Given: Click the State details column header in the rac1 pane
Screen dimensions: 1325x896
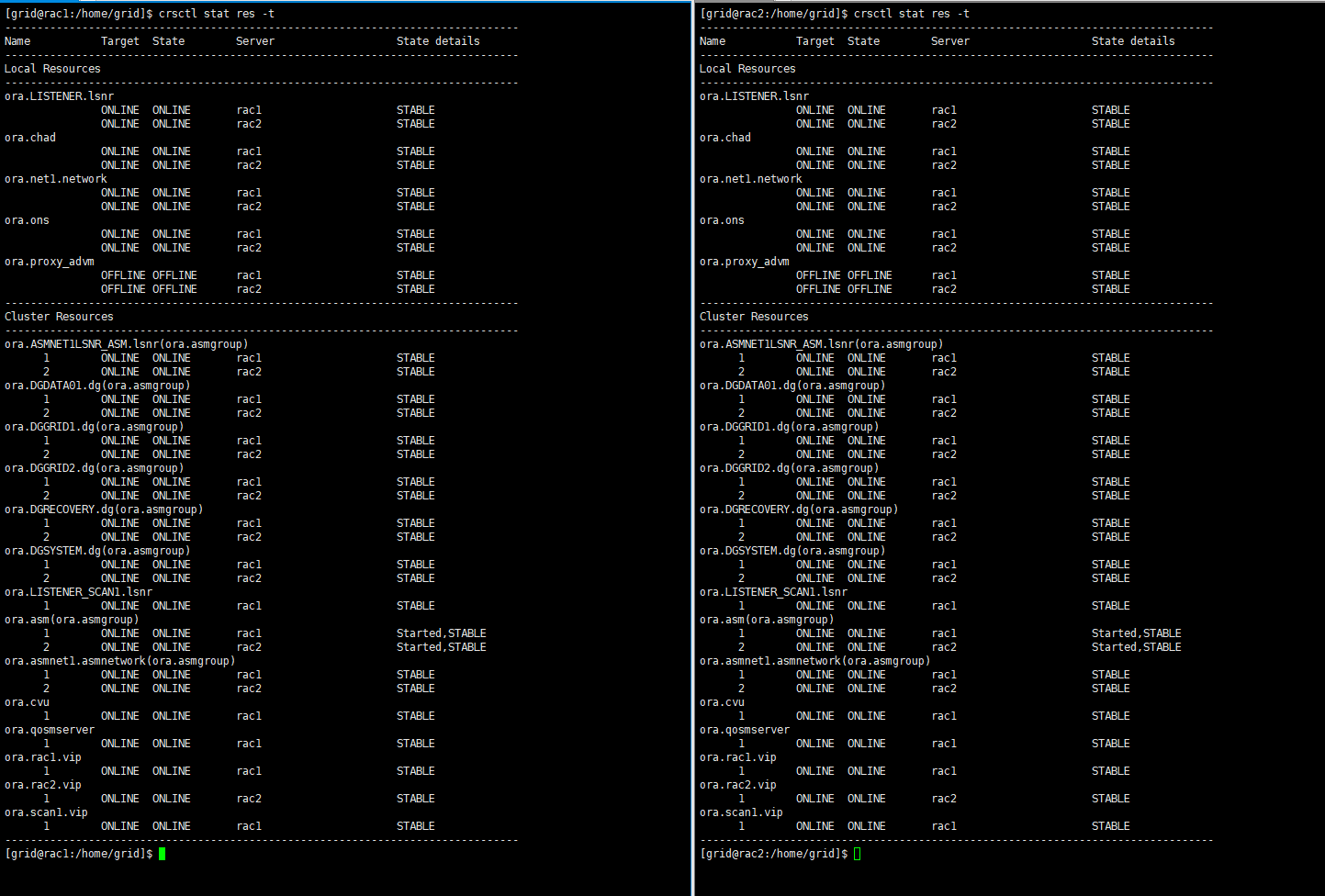Looking at the screenshot, I should click(438, 41).
